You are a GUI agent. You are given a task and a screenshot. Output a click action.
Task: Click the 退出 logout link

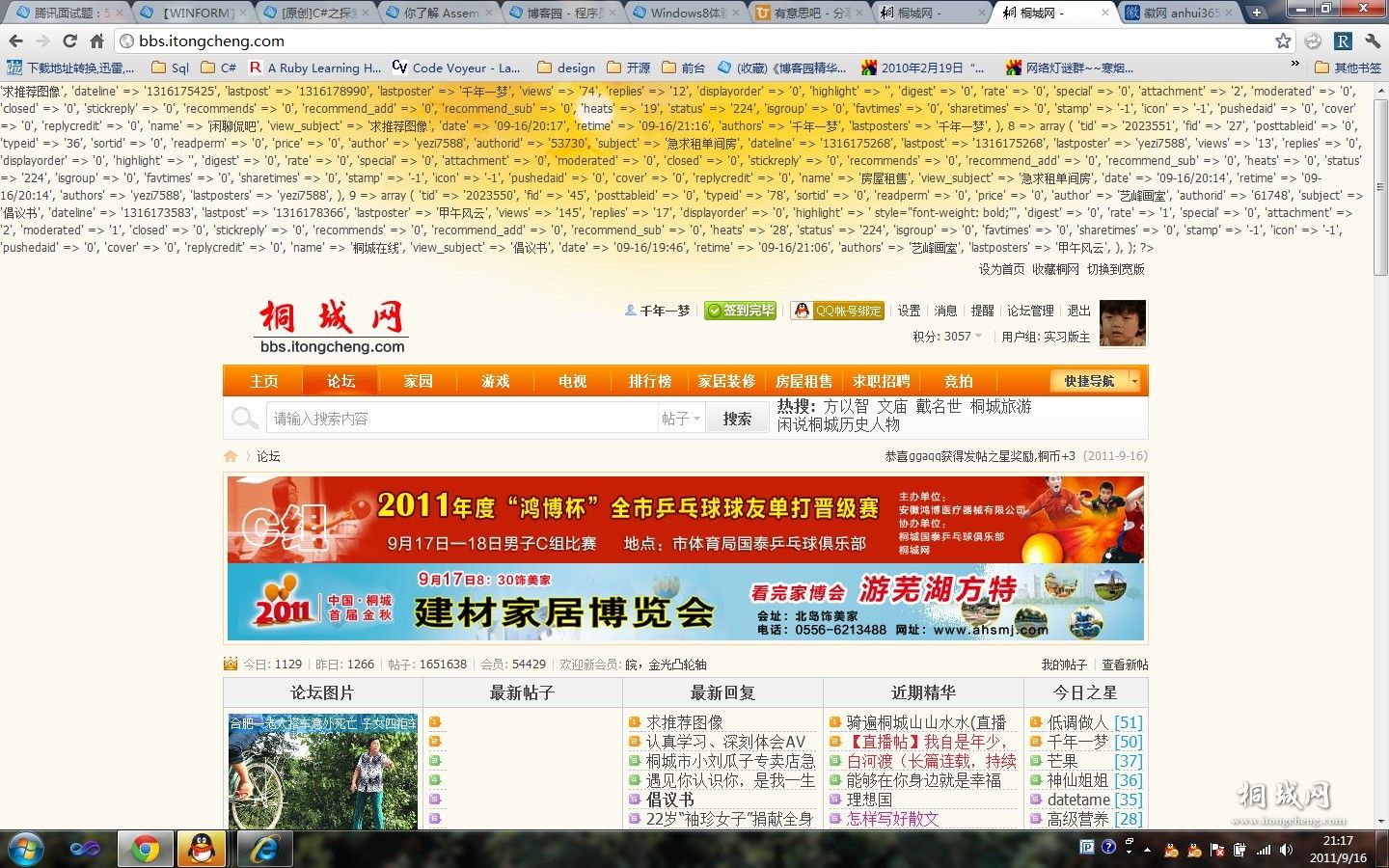(1078, 311)
